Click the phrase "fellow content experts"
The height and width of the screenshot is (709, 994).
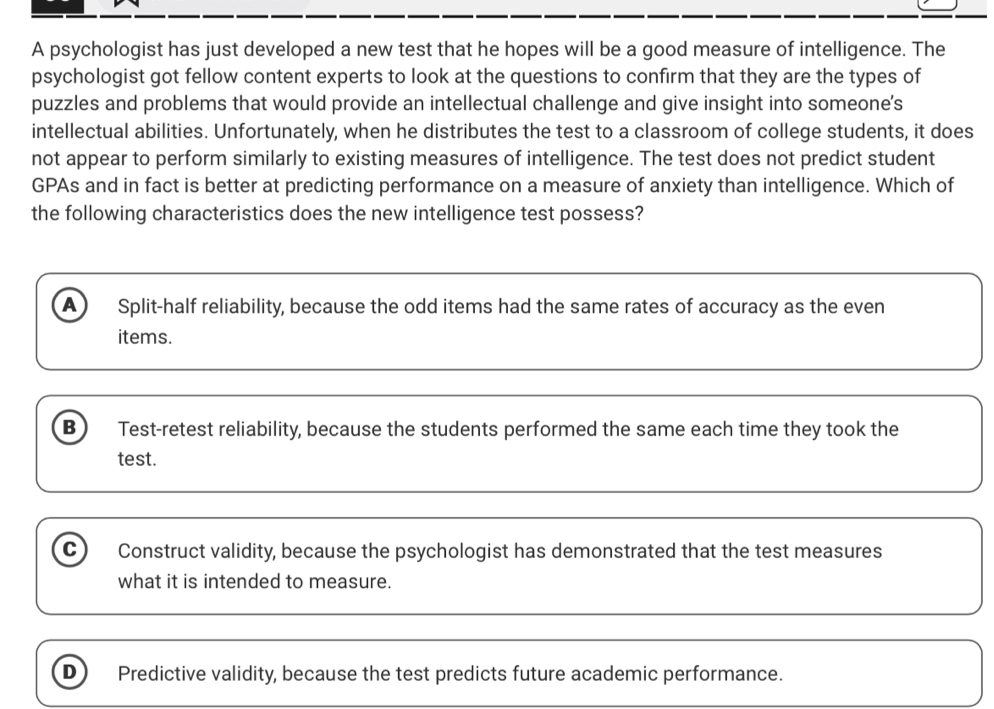click(273, 76)
